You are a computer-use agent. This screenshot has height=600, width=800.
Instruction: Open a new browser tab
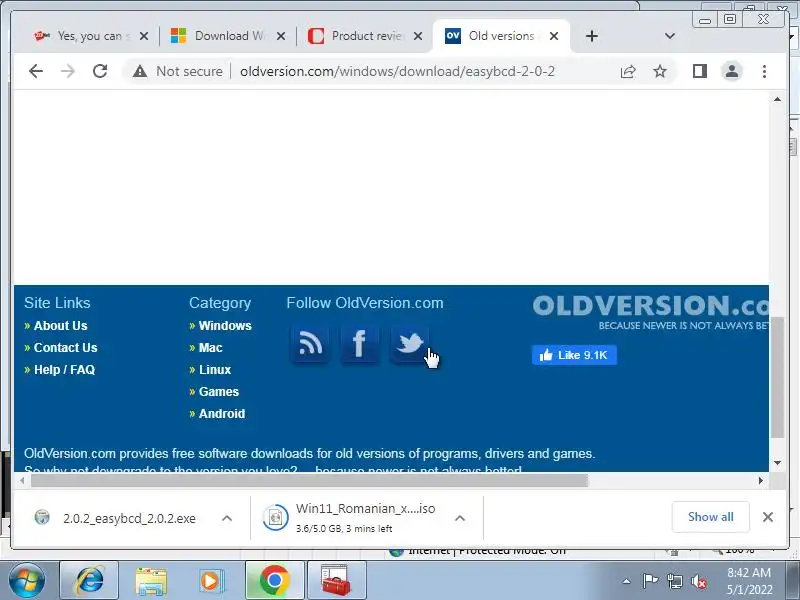592,36
